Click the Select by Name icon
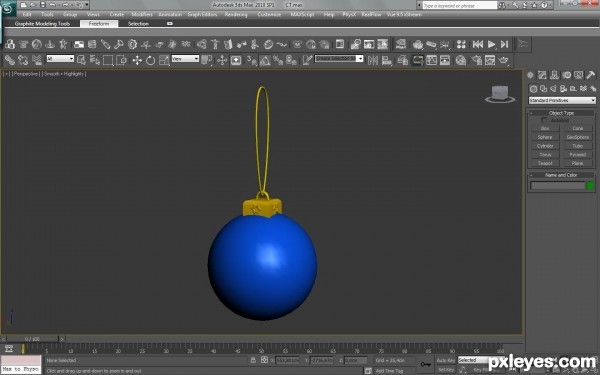This screenshot has width=600, height=375. pos(95,60)
